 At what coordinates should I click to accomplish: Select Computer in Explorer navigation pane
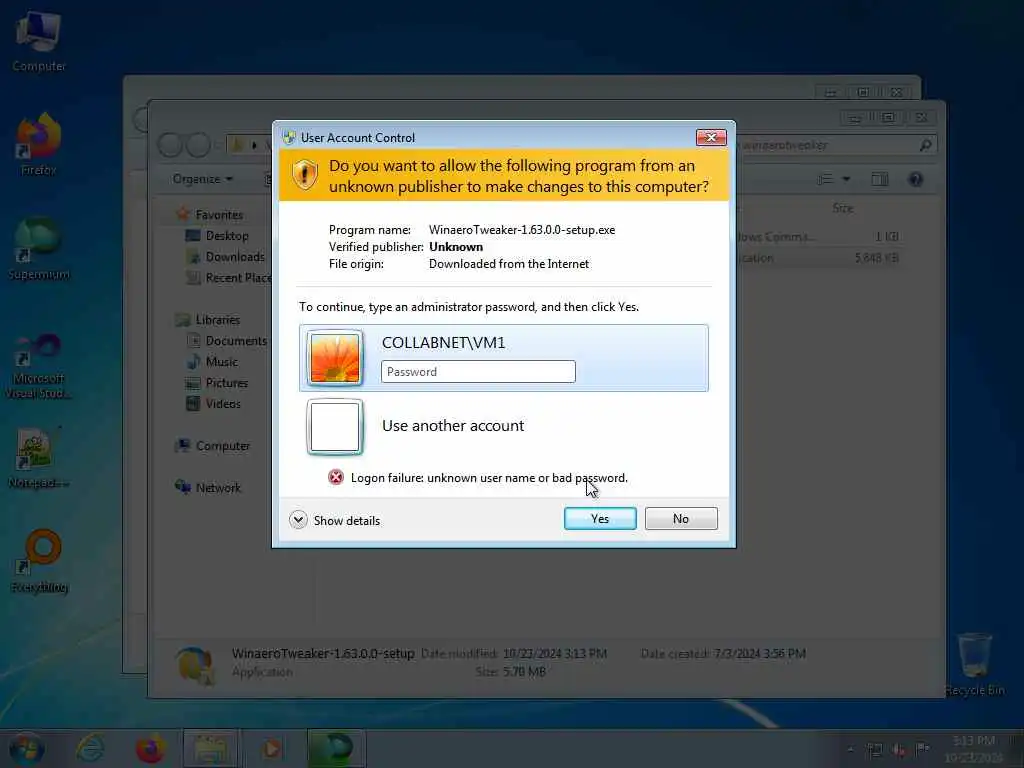[x=223, y=446]
